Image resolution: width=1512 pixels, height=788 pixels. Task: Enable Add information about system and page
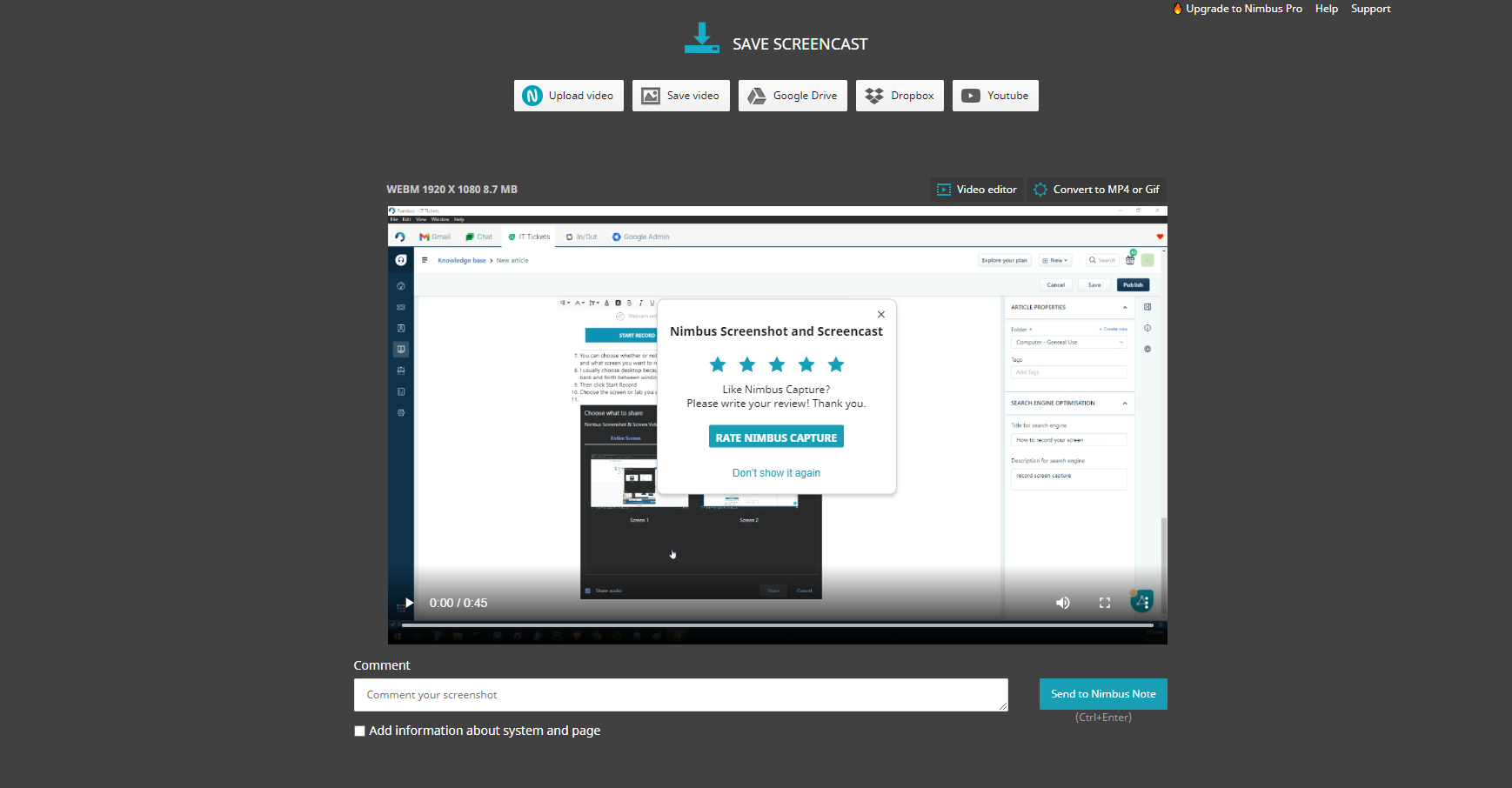click(x=359, y=731)
